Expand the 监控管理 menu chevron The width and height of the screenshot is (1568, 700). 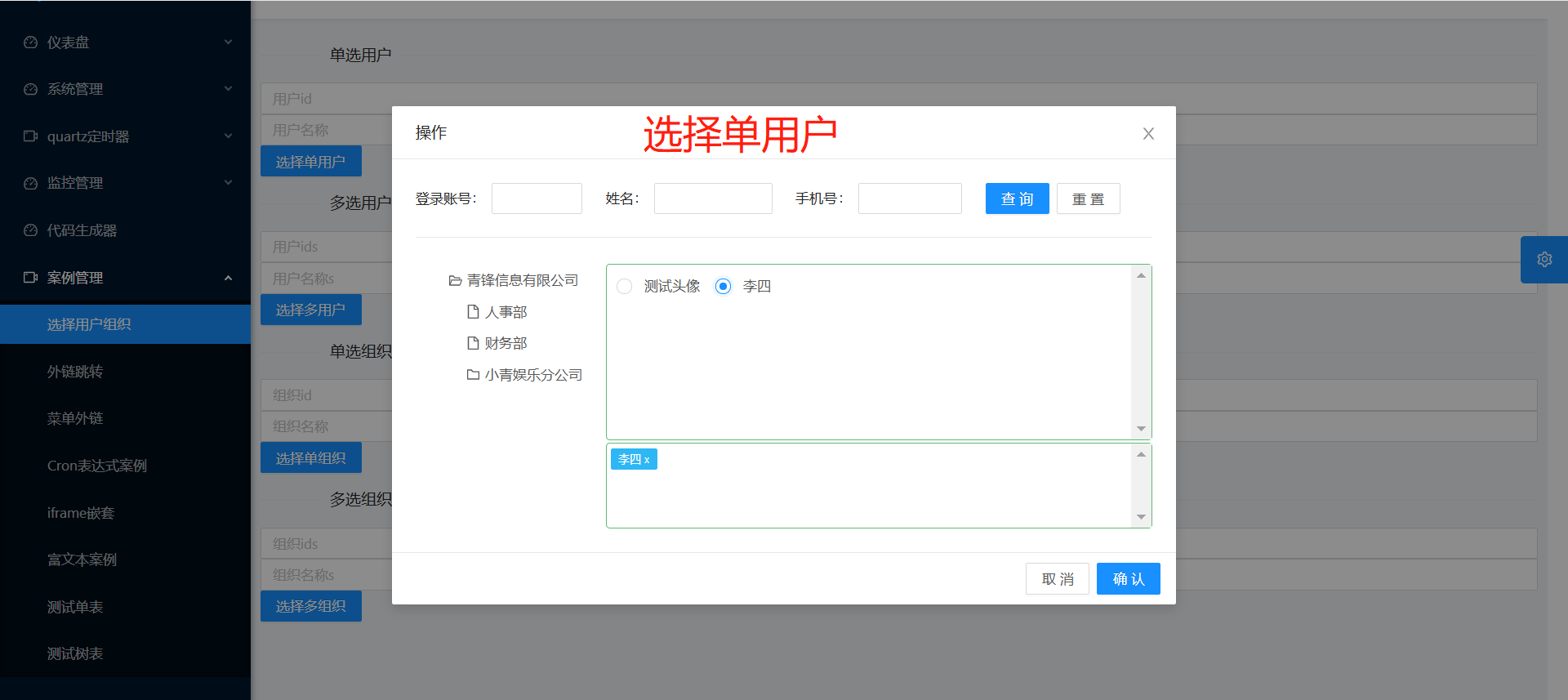point(229,182)
